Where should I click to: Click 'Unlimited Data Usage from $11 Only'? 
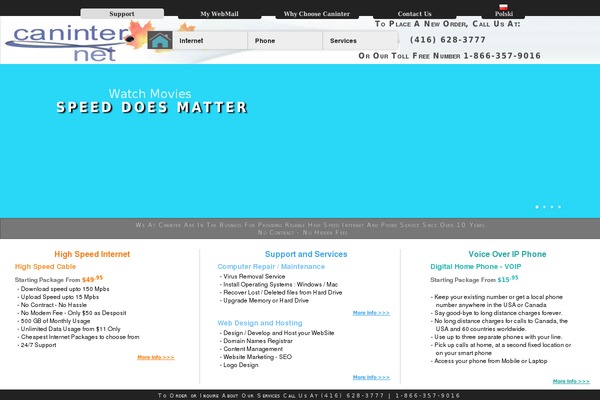click(69, 329)
